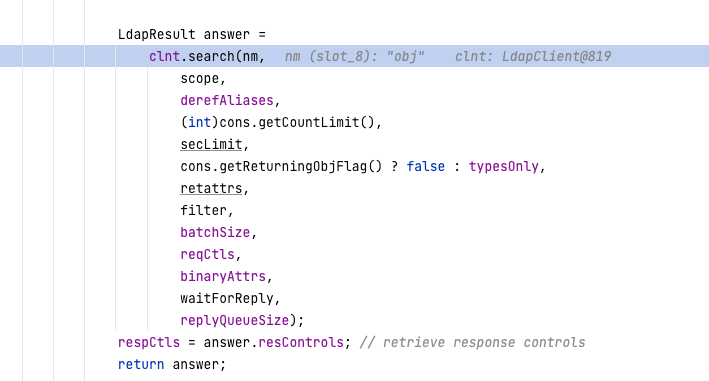This screenshot has height=381, width=709.
Task: Click the 'replyQueueSize' field
Action: [x=235, y=320]
